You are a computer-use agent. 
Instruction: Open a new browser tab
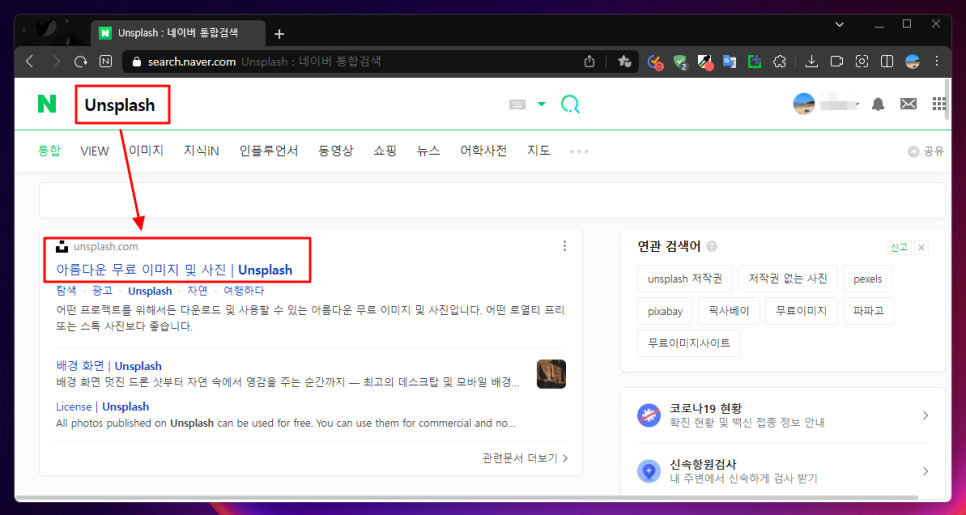pyautogui.click(x=279, y=34)
